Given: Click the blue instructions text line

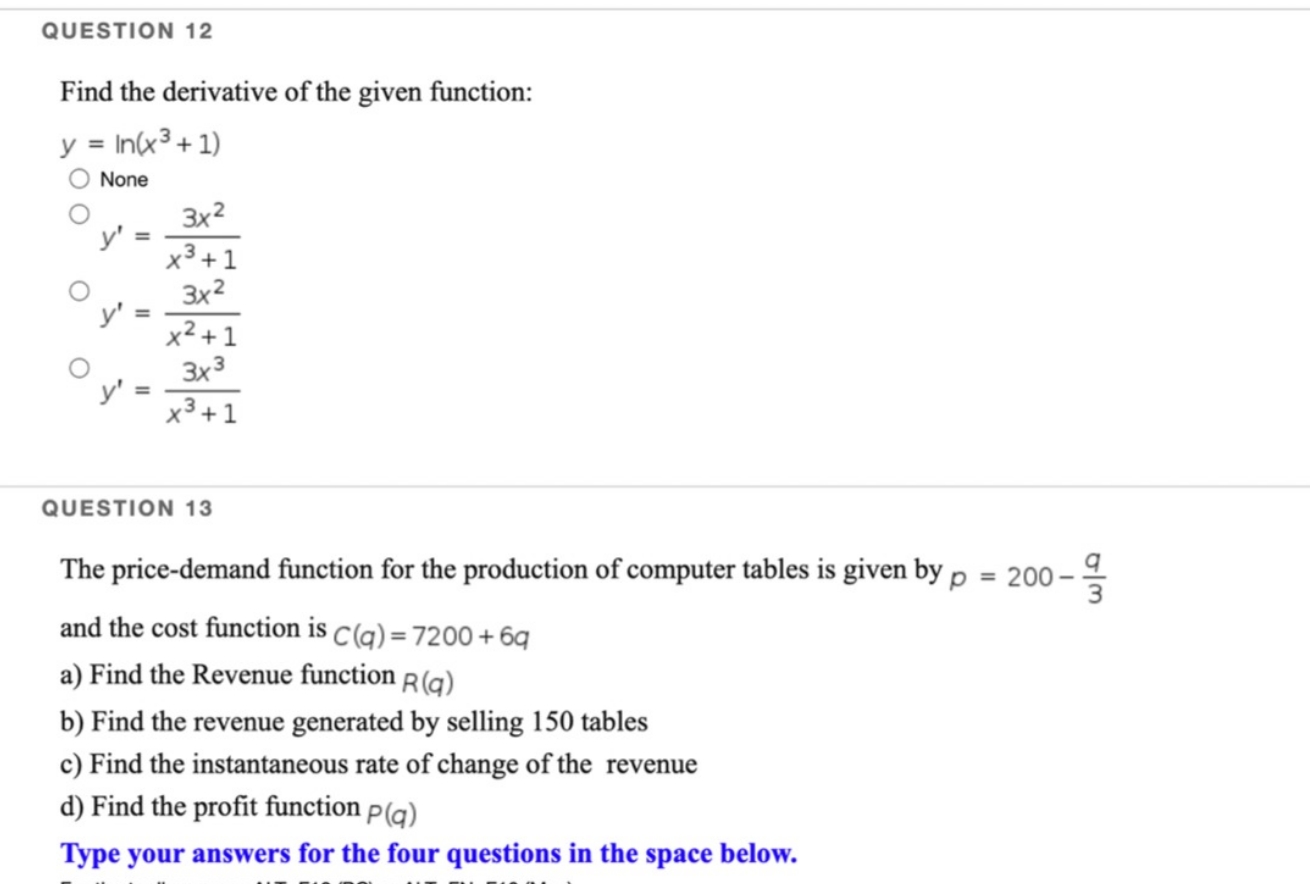Looking at the screenshot, I should [x=428, y=853].
